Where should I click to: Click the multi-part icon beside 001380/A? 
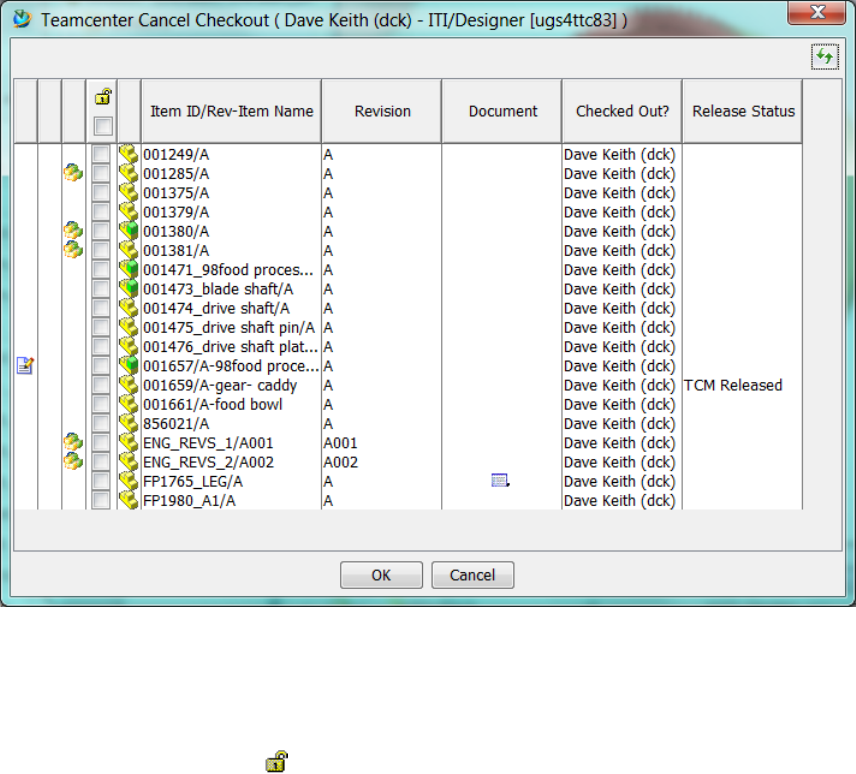73,231
